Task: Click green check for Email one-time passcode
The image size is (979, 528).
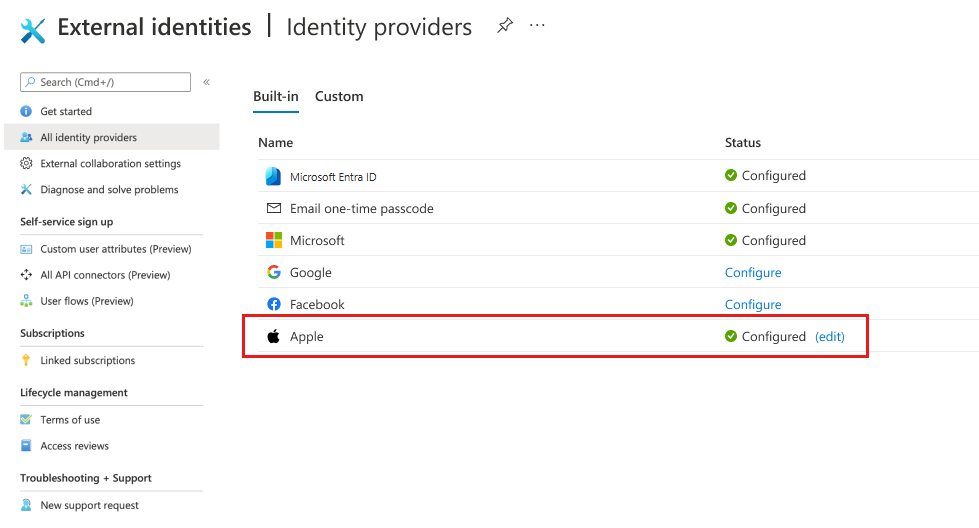Action: (731, 208)
